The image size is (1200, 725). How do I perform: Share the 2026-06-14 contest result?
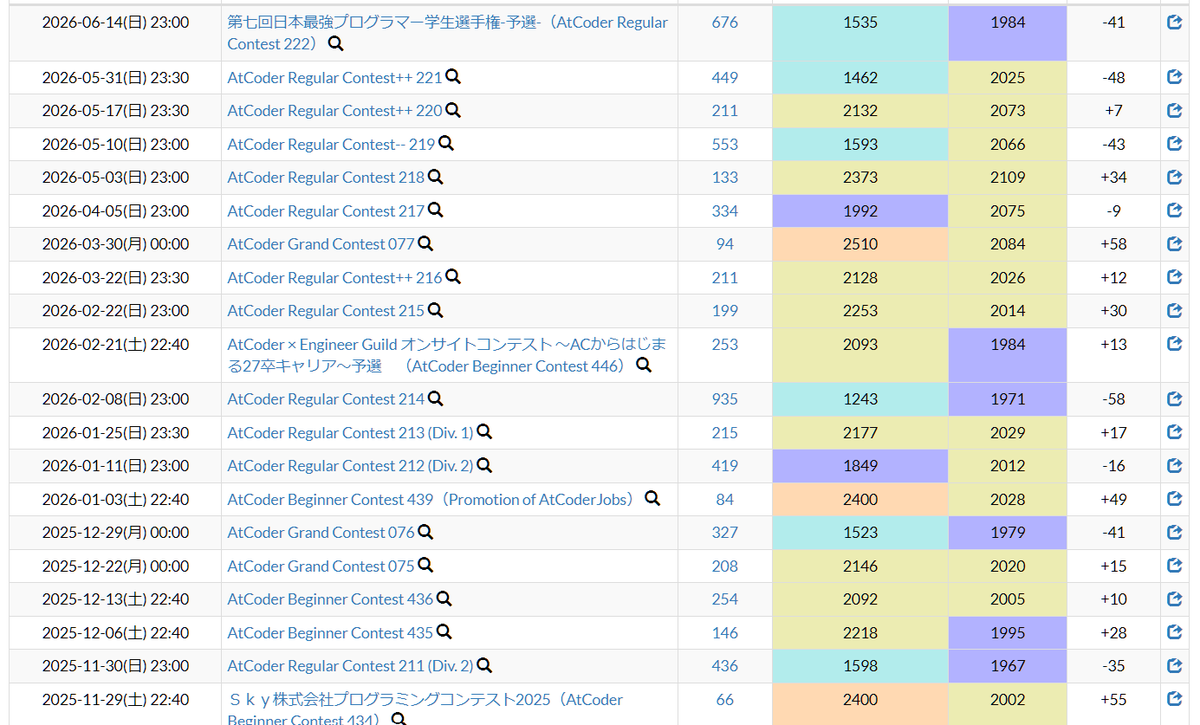click(1175, 22)
